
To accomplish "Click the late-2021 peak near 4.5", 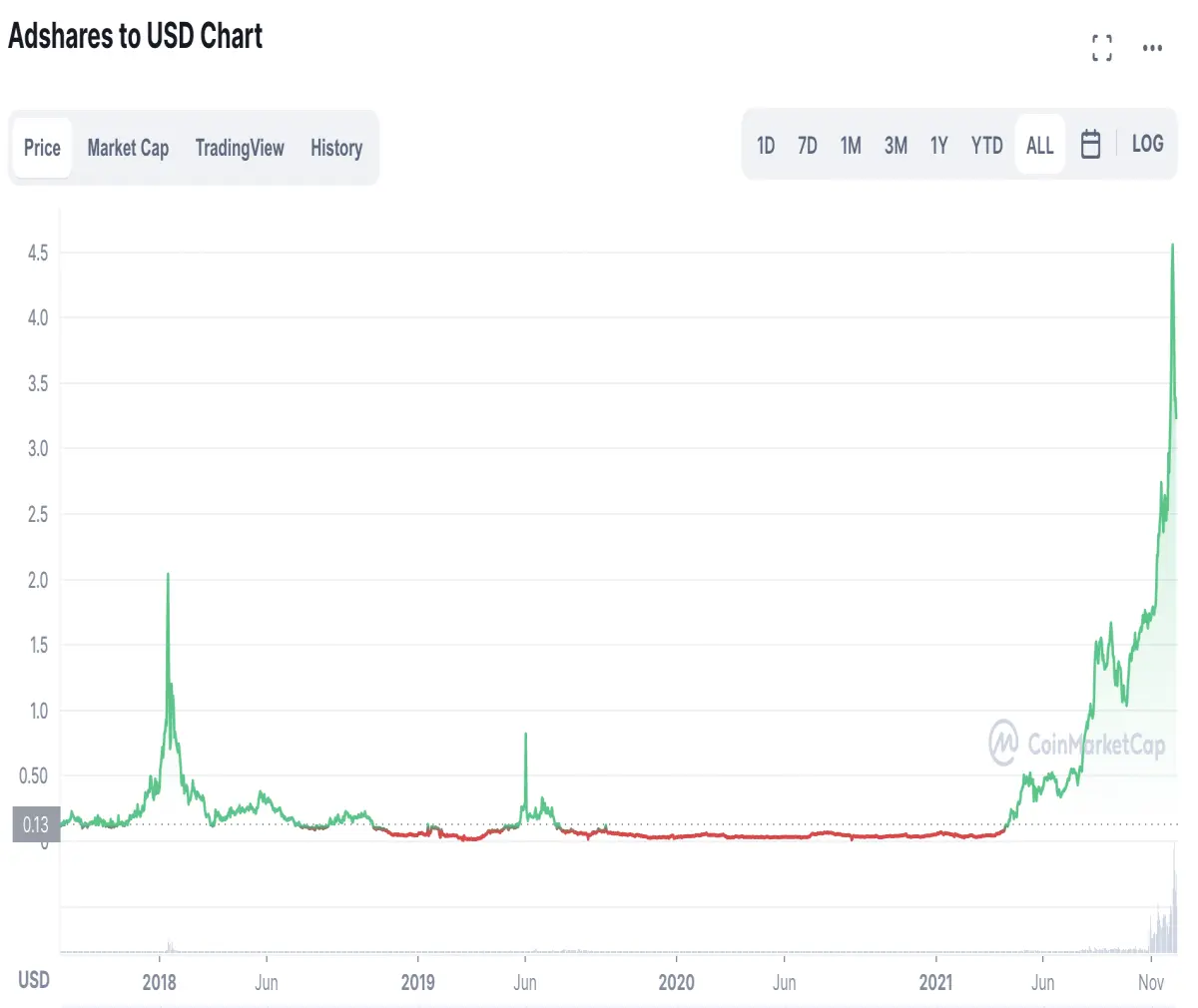I will click(1172, 246).
